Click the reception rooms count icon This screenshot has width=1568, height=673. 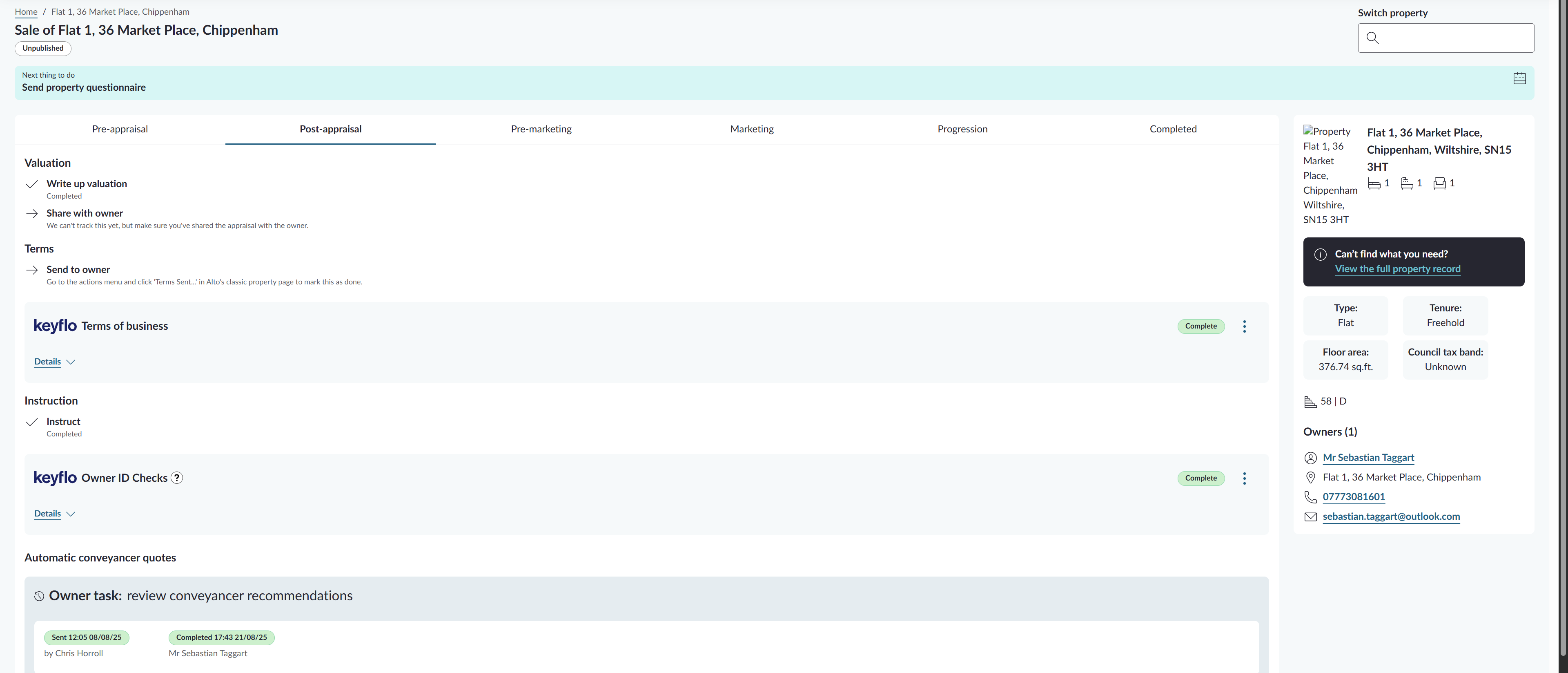pyautogui.click(x=1439, y=183)
